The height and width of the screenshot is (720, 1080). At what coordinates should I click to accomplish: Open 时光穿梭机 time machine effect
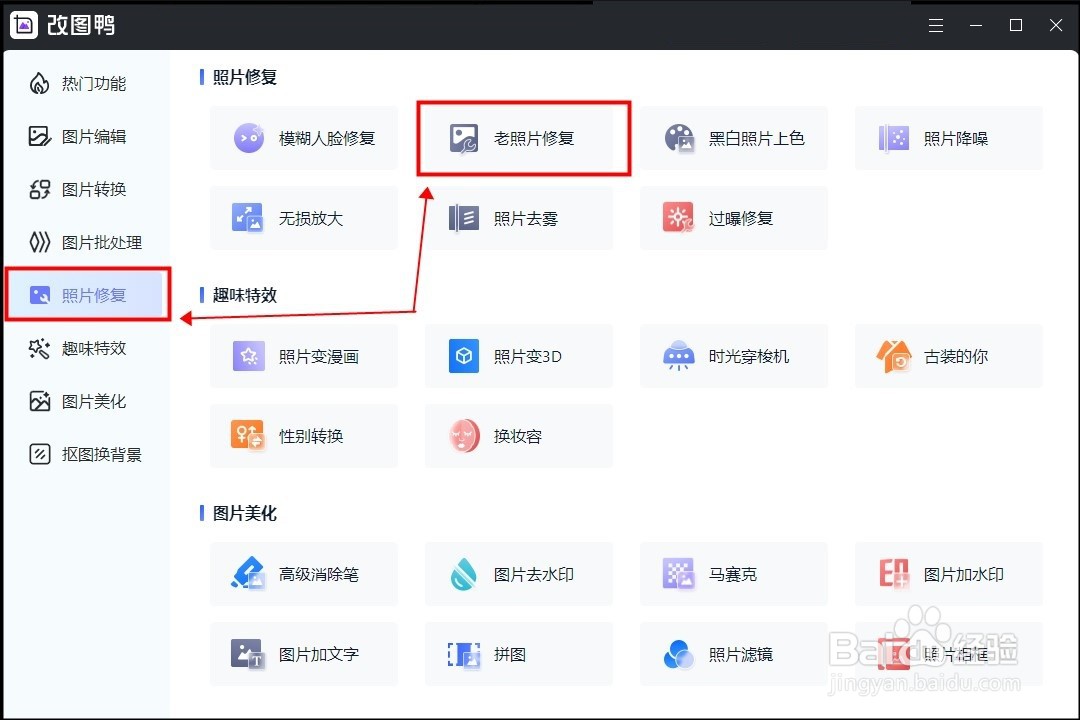tap(733, 356)
